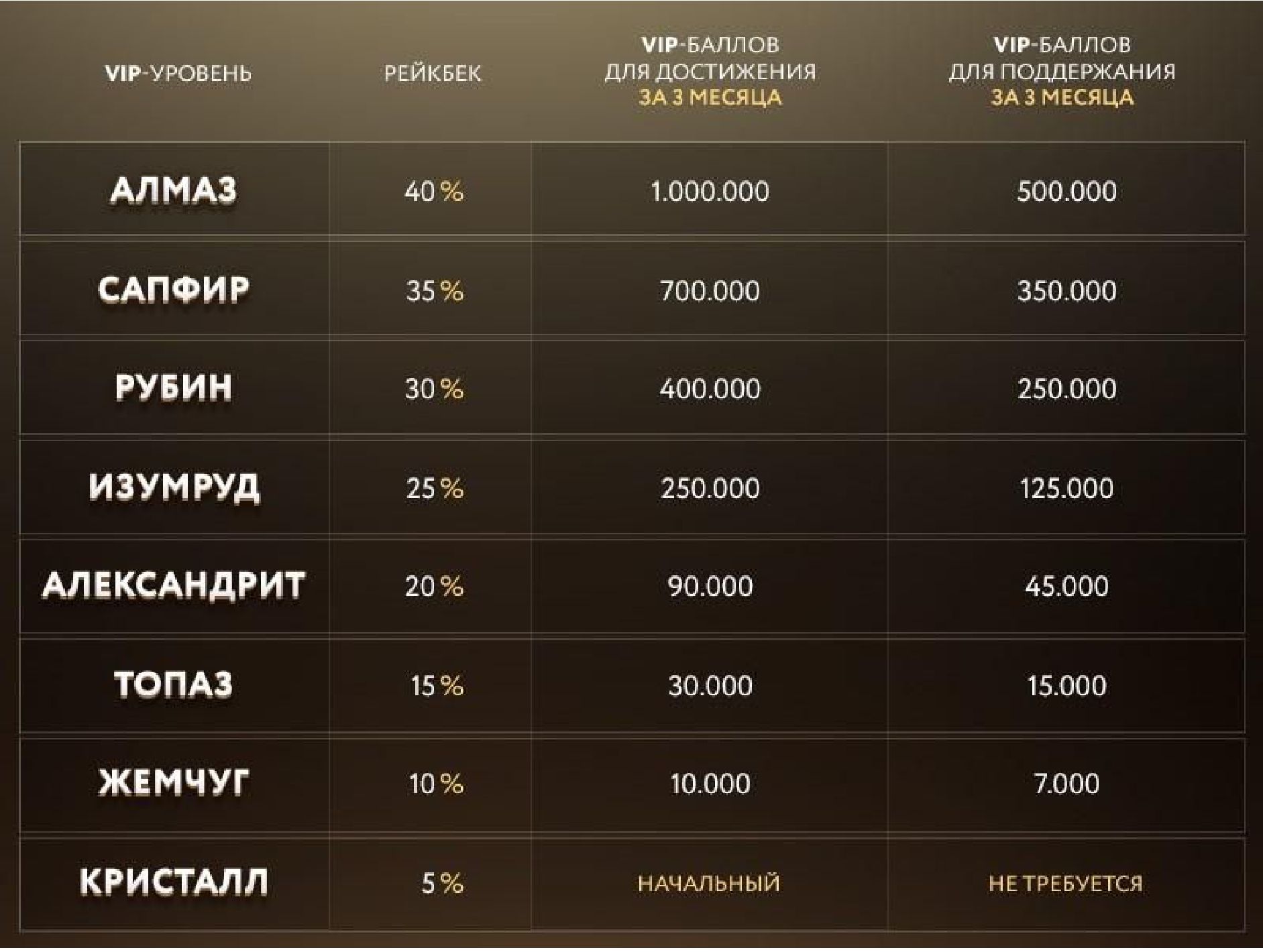Click the ДЛЯ ПОДДЕРЖАНИЯ column header
The image size is (1263, 952).
point(1062,71)
